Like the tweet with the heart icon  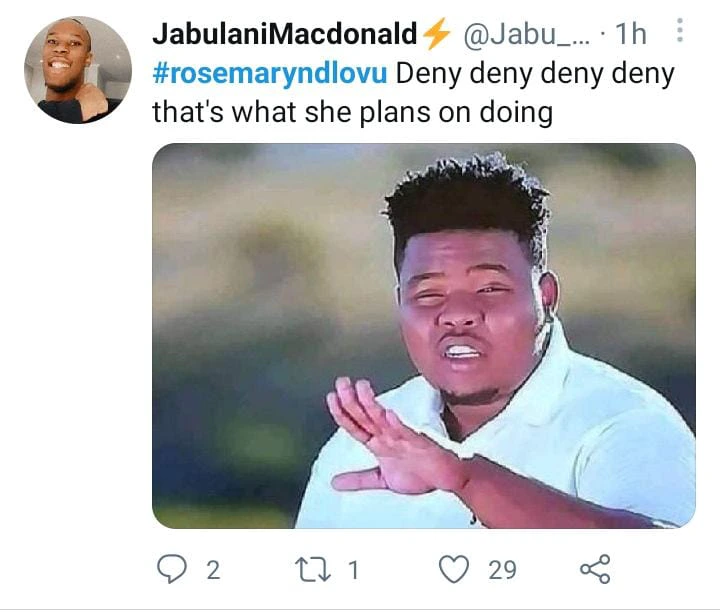pos(454,569)
